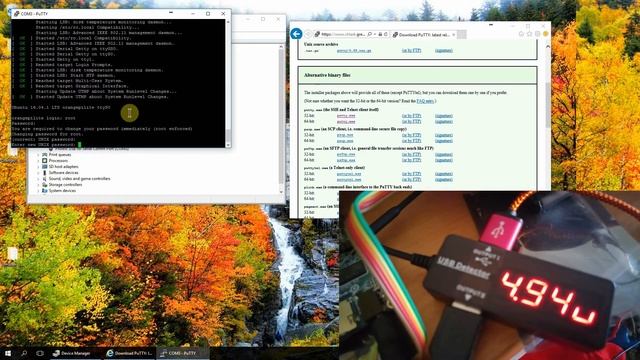640x360 pixels.
Task: Expand System devices in Device Manager
Action: click(39, 191)
